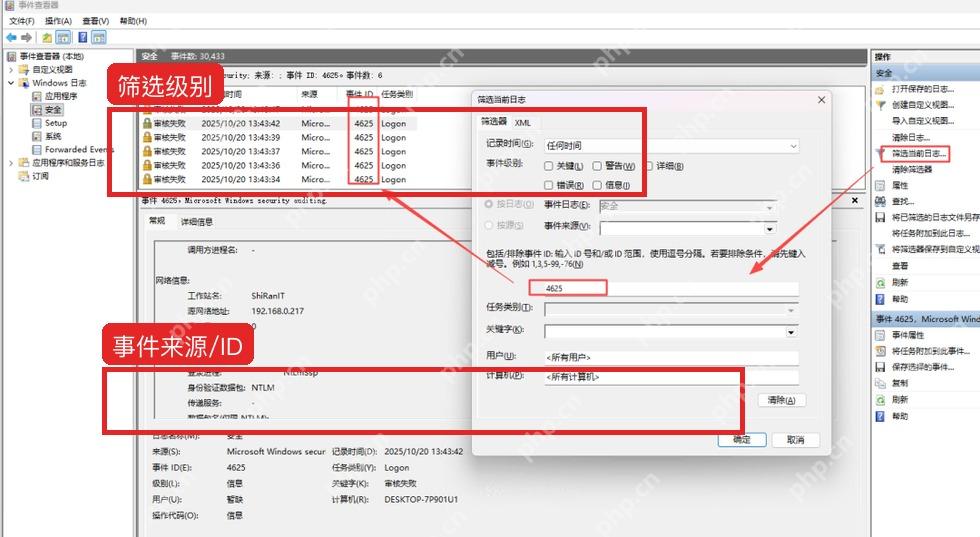The height and width of the screenshot is (537, 980).
Task: Expand the 应用程序和服务日志 tree node
Action: coord(11,163)
